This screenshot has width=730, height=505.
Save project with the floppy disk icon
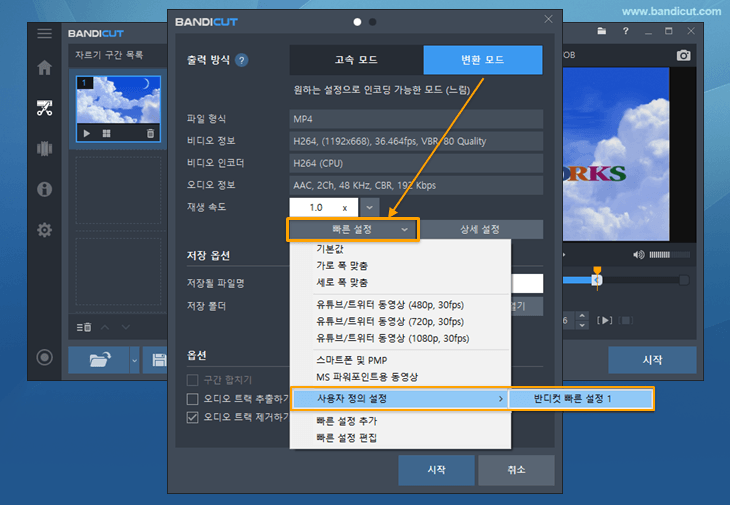click(x=158, y=360)
